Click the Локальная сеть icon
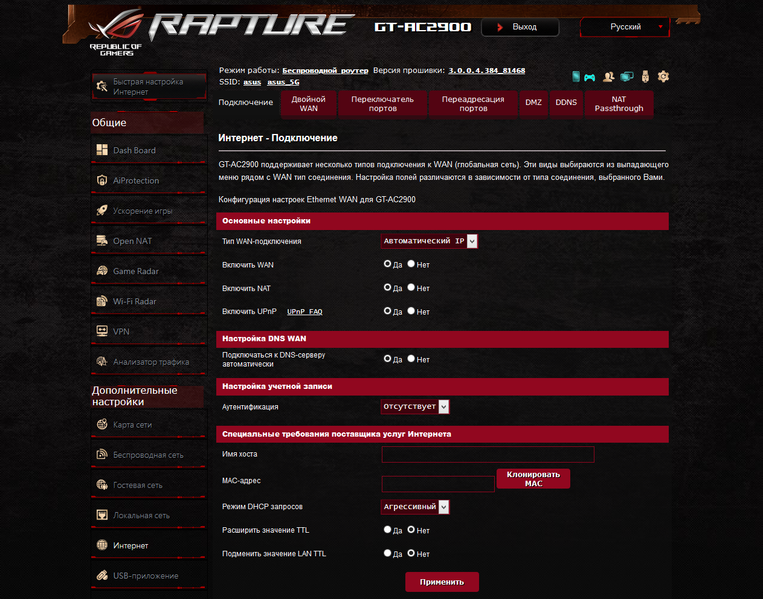The image size is (763, 599). (x=102, y=515)
